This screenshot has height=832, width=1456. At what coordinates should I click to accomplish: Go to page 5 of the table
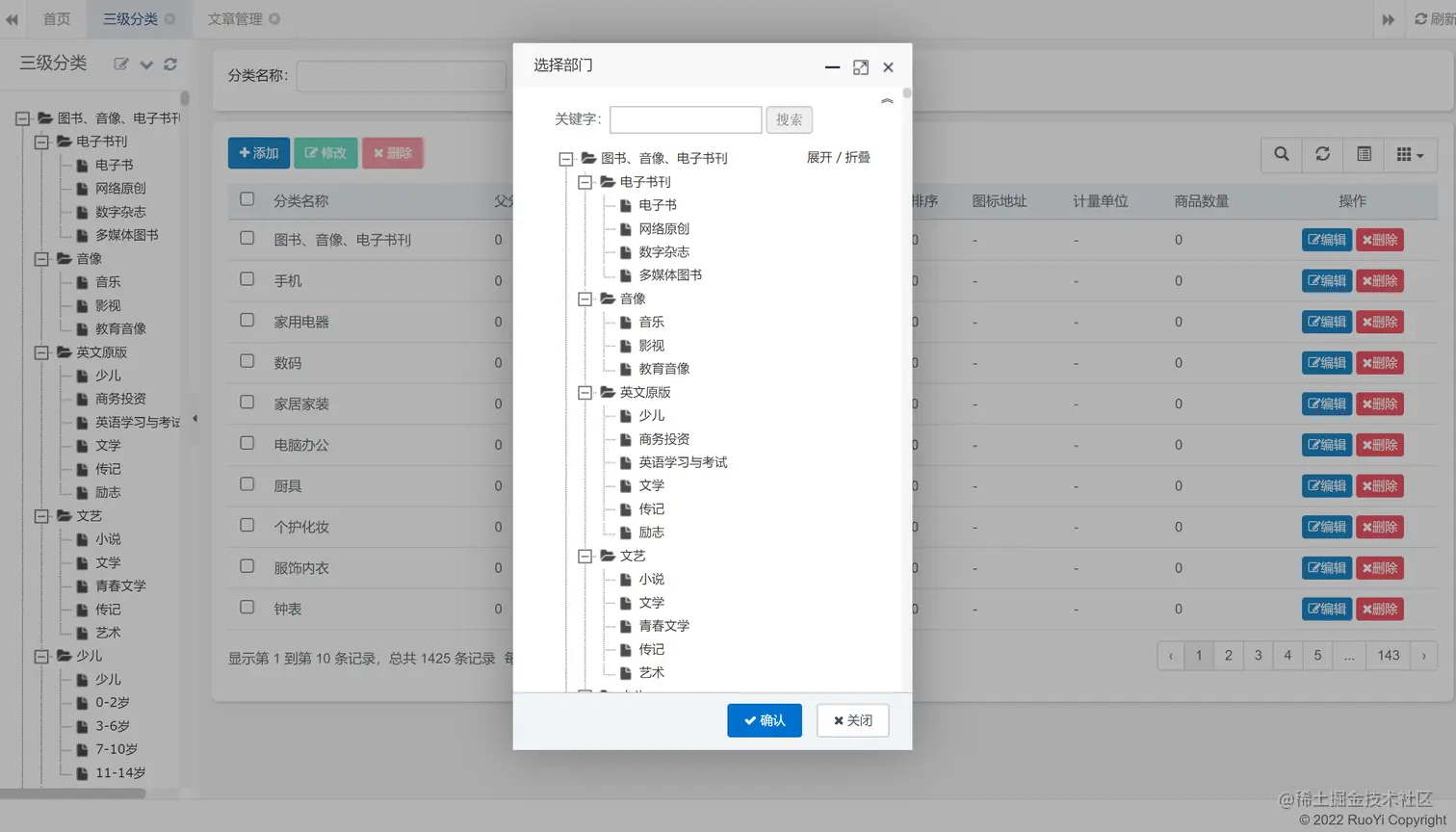point(1317,656)
